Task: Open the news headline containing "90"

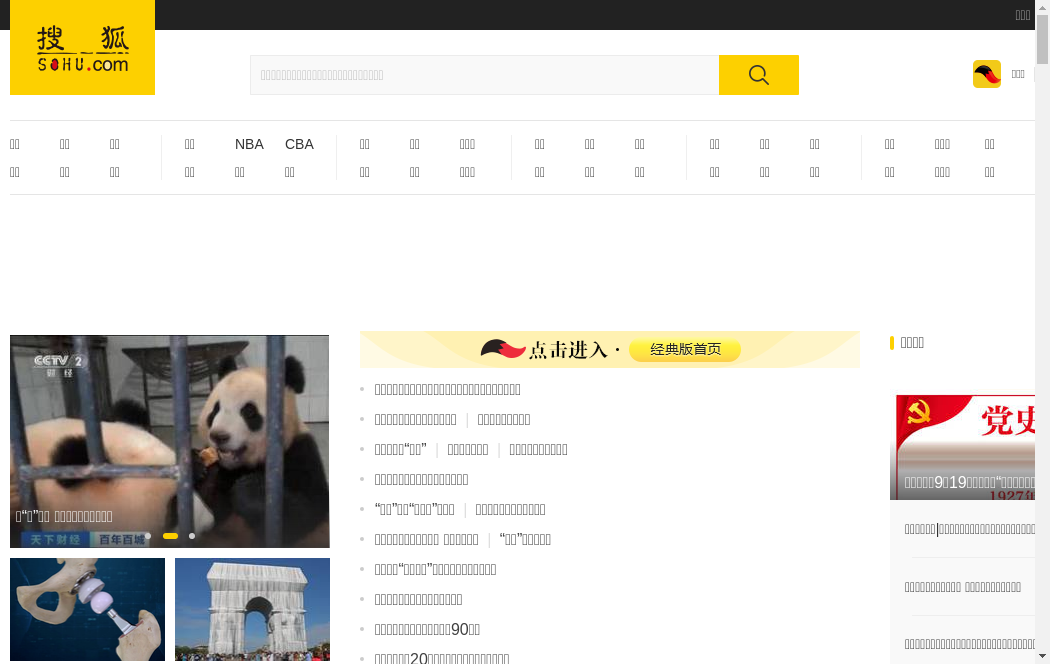Action: 427,629
